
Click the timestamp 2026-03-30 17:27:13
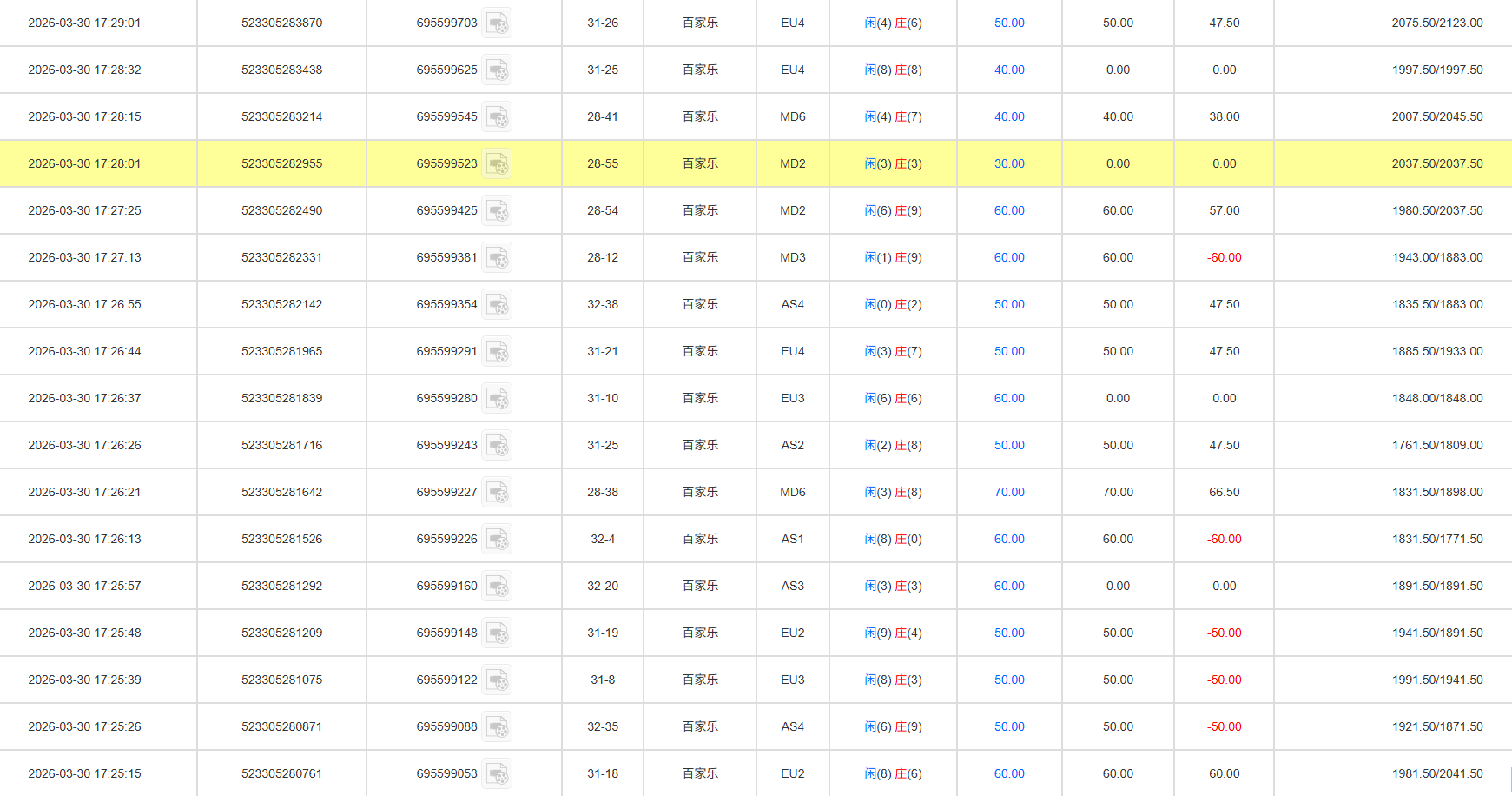pos(84,257)
